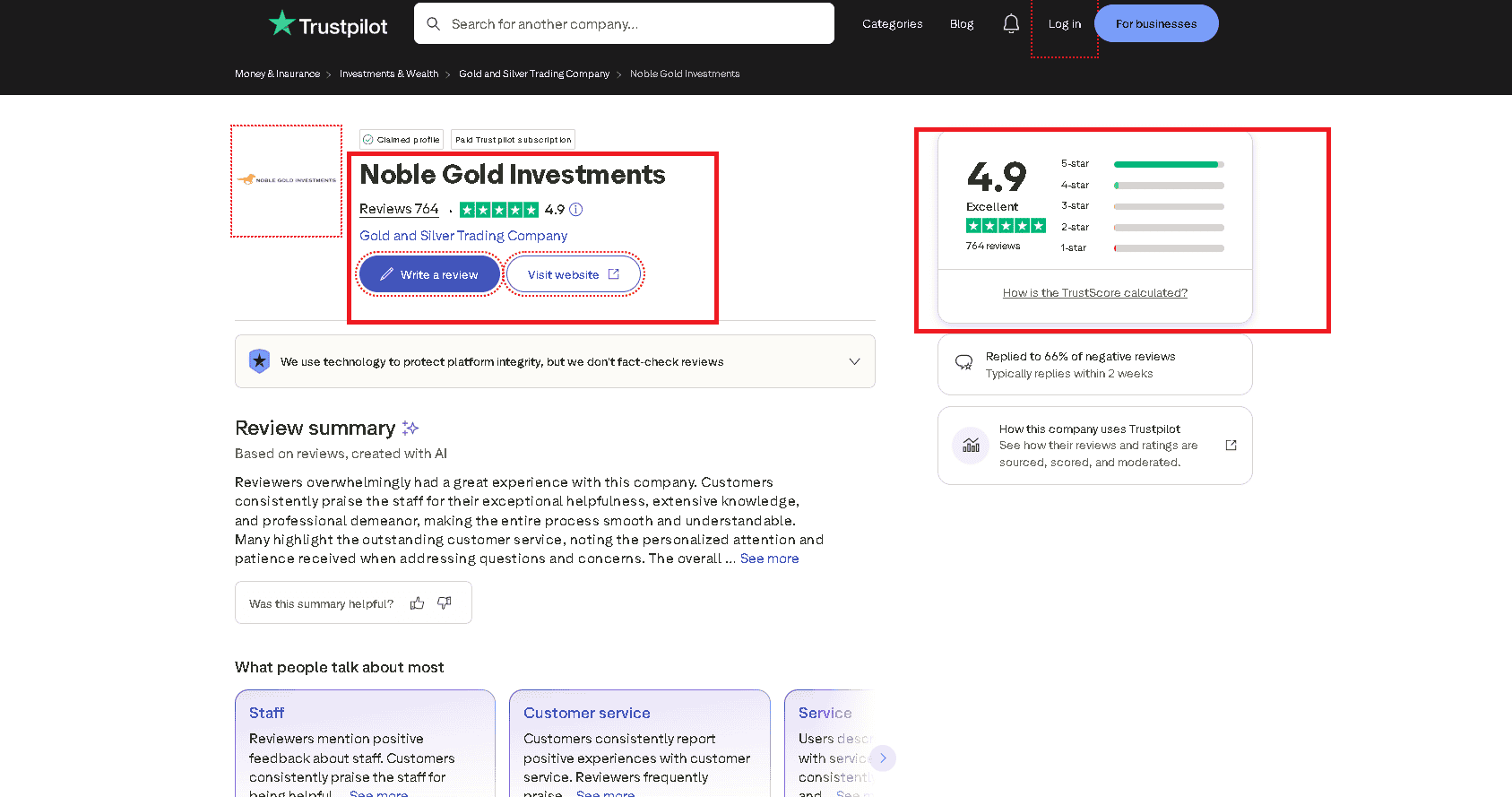1512x797 pixels.
Task: Expand the platform integrity notice chevron
Action: (x=854, y=361)
